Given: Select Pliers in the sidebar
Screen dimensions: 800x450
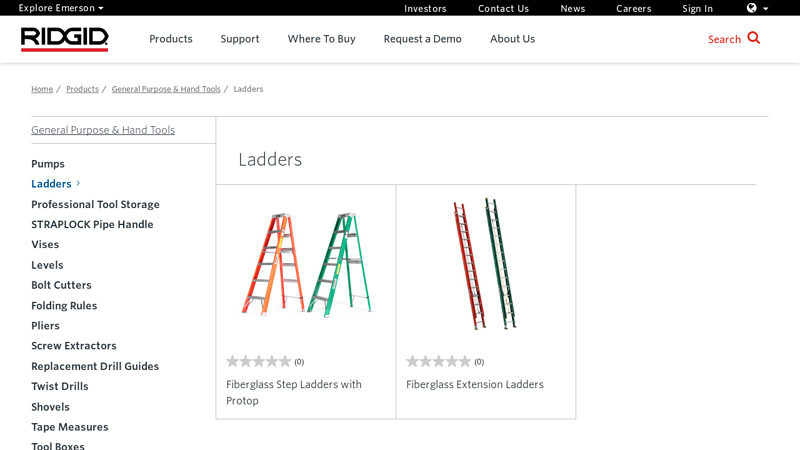Looking at the screenshot, I should [45, 326].
